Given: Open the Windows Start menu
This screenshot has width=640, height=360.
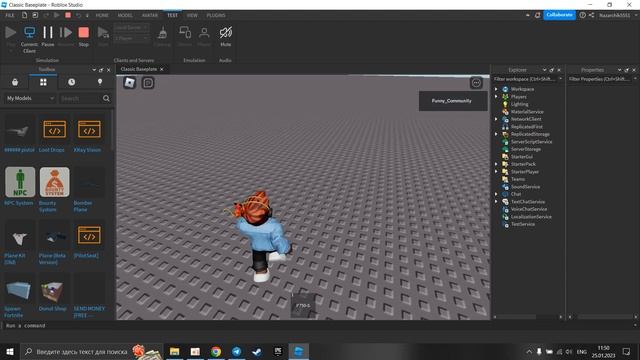Looking at the screenshot, I should tap(10, 351).
